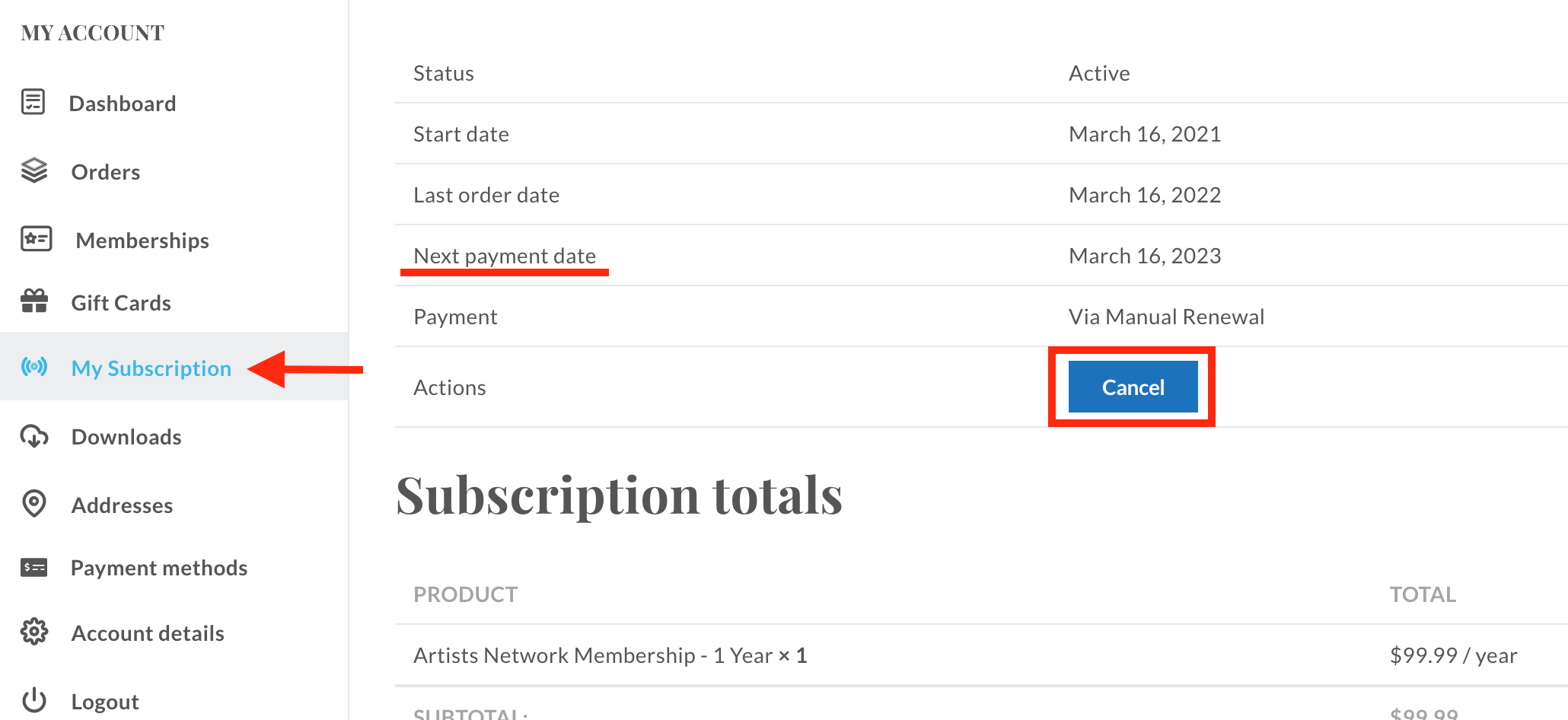Click the Logout power icon
Viewport: 1568px width, 720px height.
34,700
